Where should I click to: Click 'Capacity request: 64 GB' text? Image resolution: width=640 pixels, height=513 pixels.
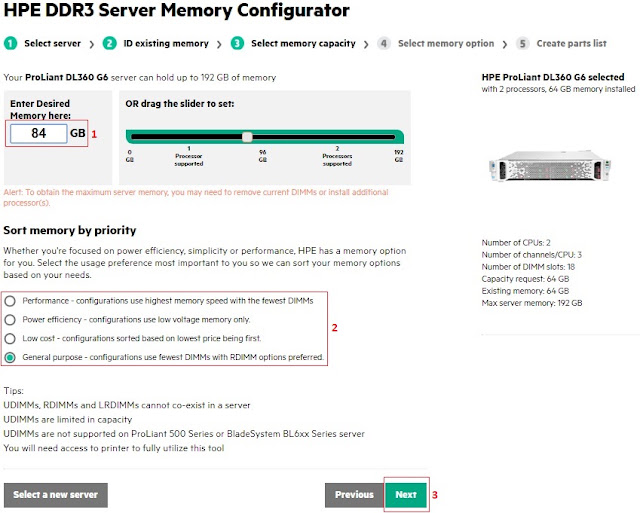click(525, 279)
